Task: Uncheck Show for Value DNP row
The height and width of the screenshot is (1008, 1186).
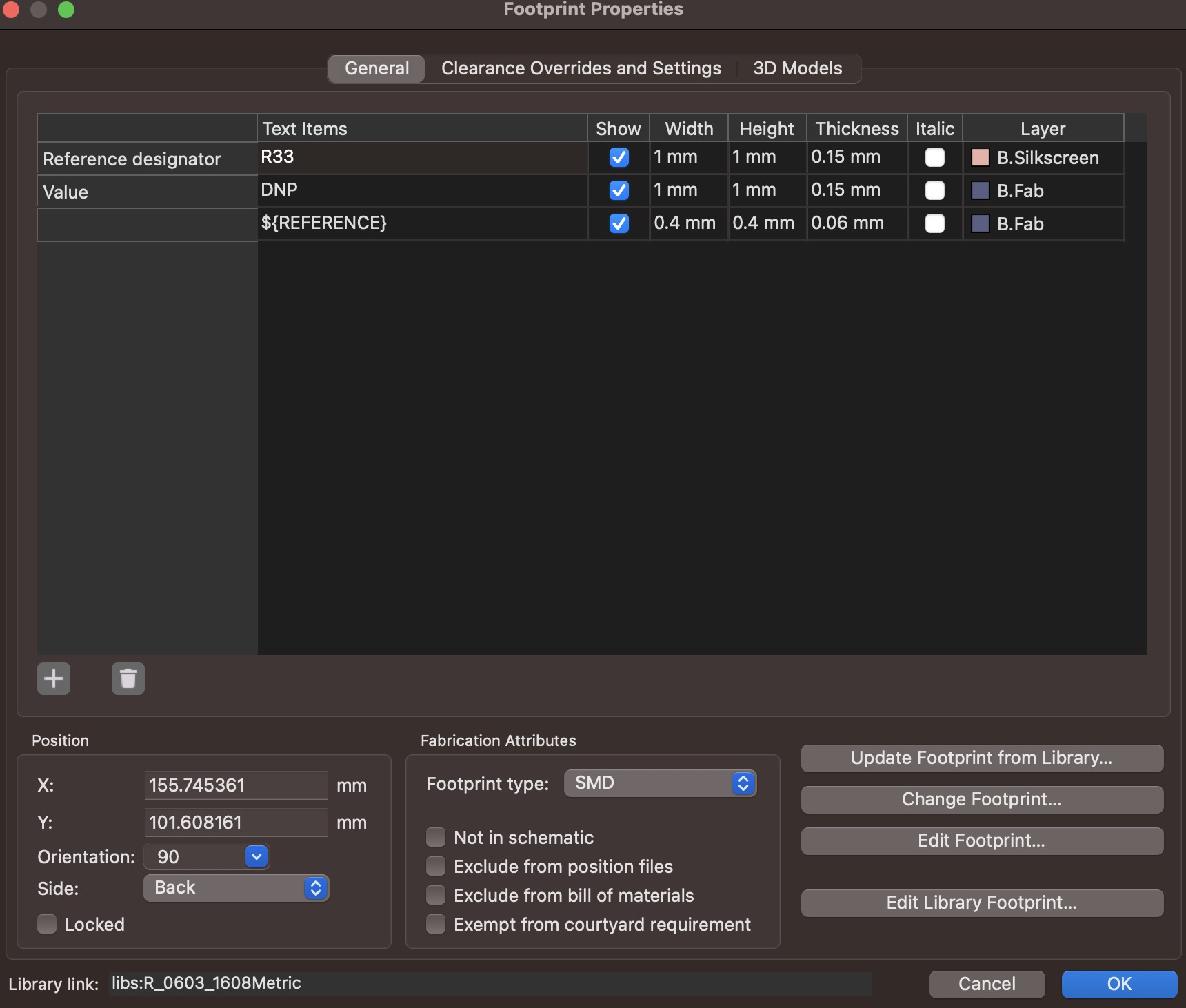Action: pyautogui.click(x=619, y=190)
